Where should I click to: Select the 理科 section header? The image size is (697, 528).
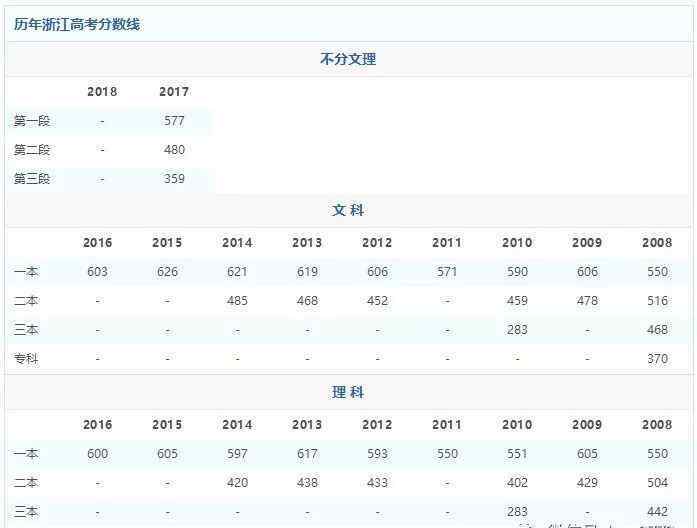348,393
